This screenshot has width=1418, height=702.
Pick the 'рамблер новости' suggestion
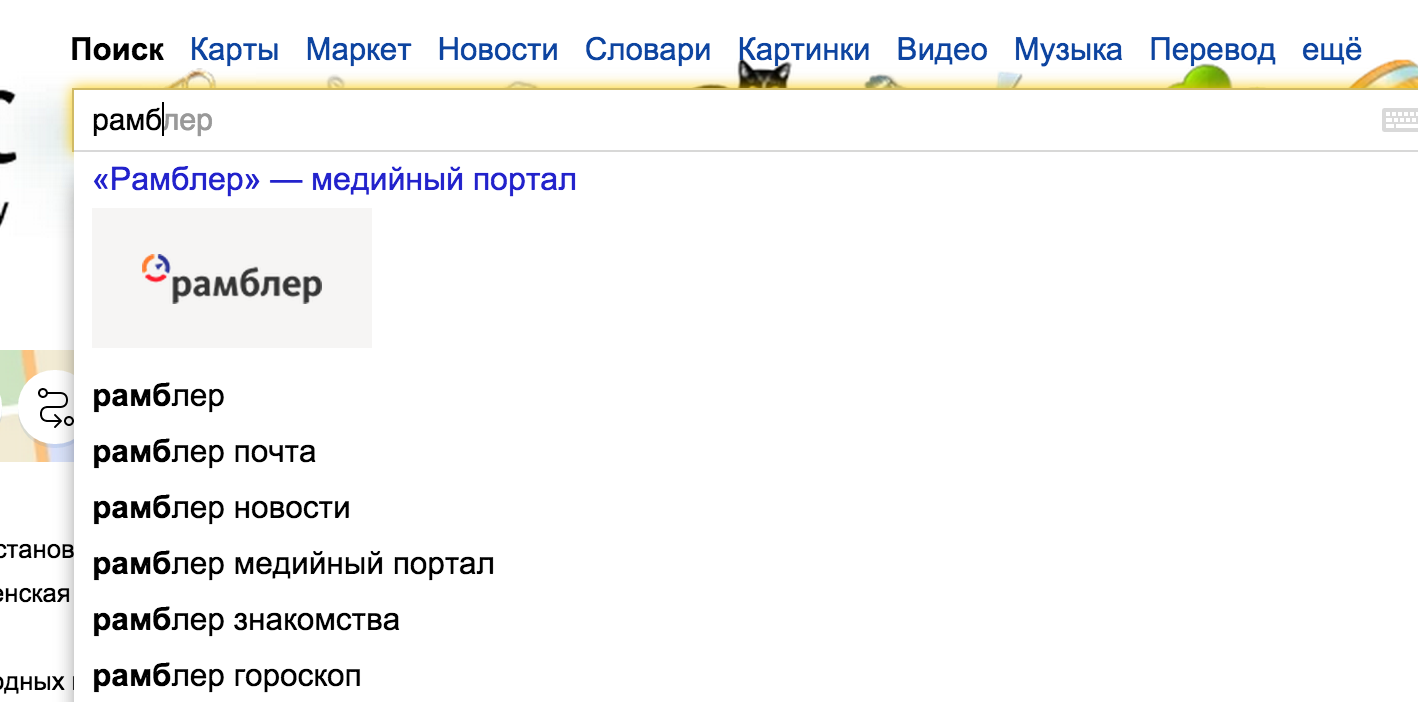(x=221, y=508)
